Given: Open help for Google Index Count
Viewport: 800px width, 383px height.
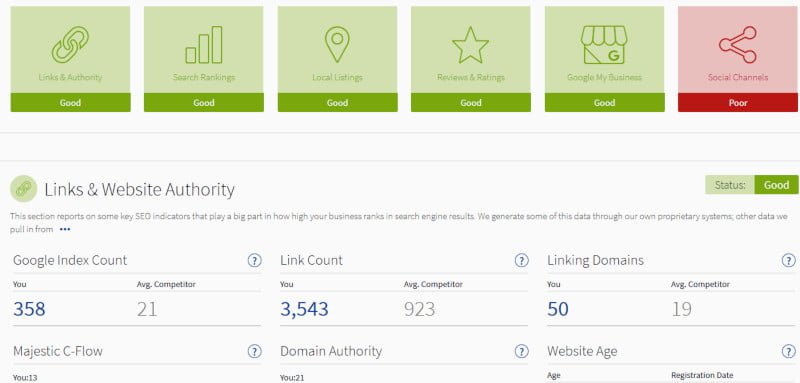Looking at the screenshot, I should 255,261.
